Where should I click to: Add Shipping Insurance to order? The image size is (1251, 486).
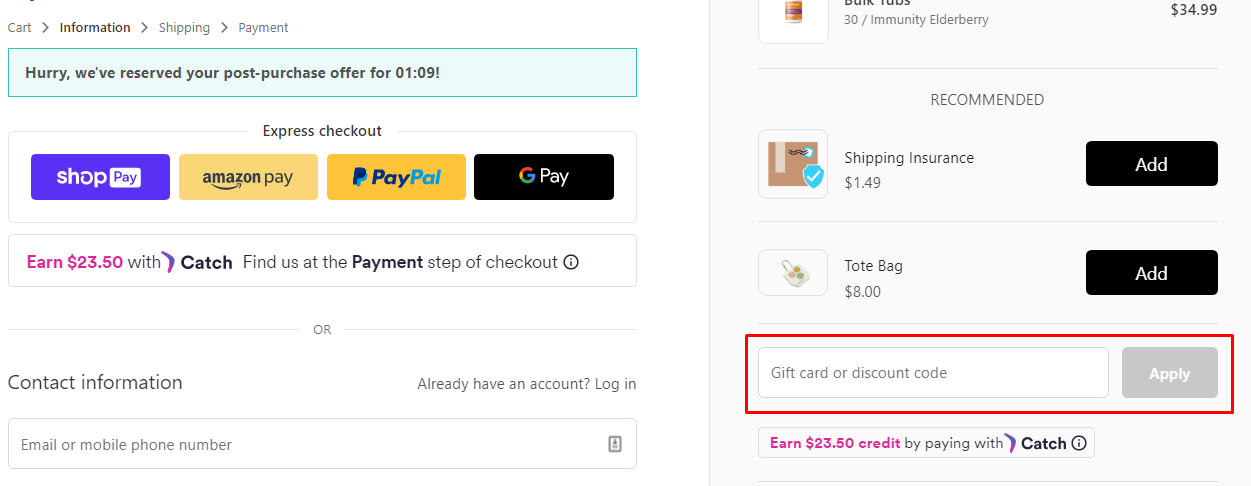pos(1152,164)
